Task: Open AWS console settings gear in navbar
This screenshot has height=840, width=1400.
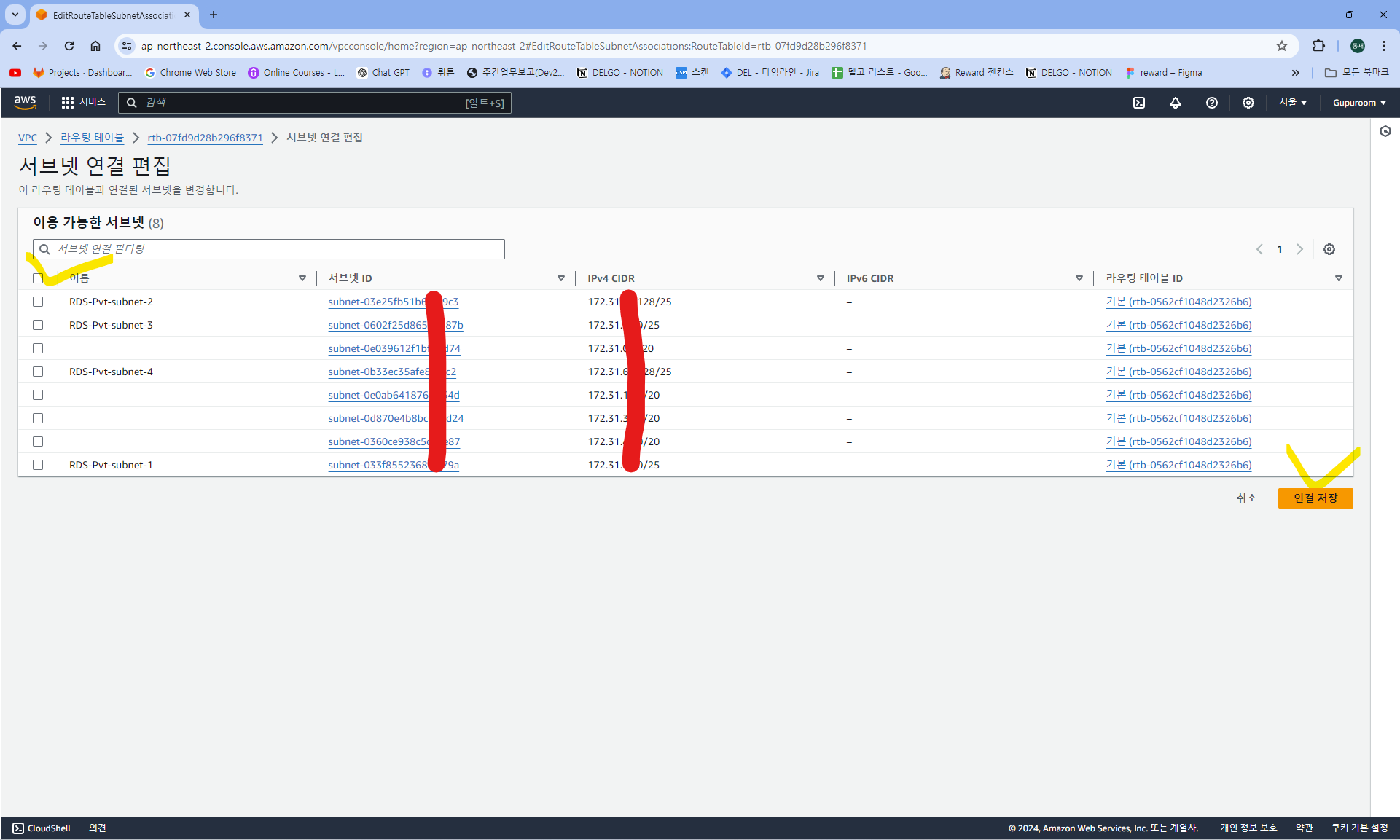Action: click(x=1248, y=103)
